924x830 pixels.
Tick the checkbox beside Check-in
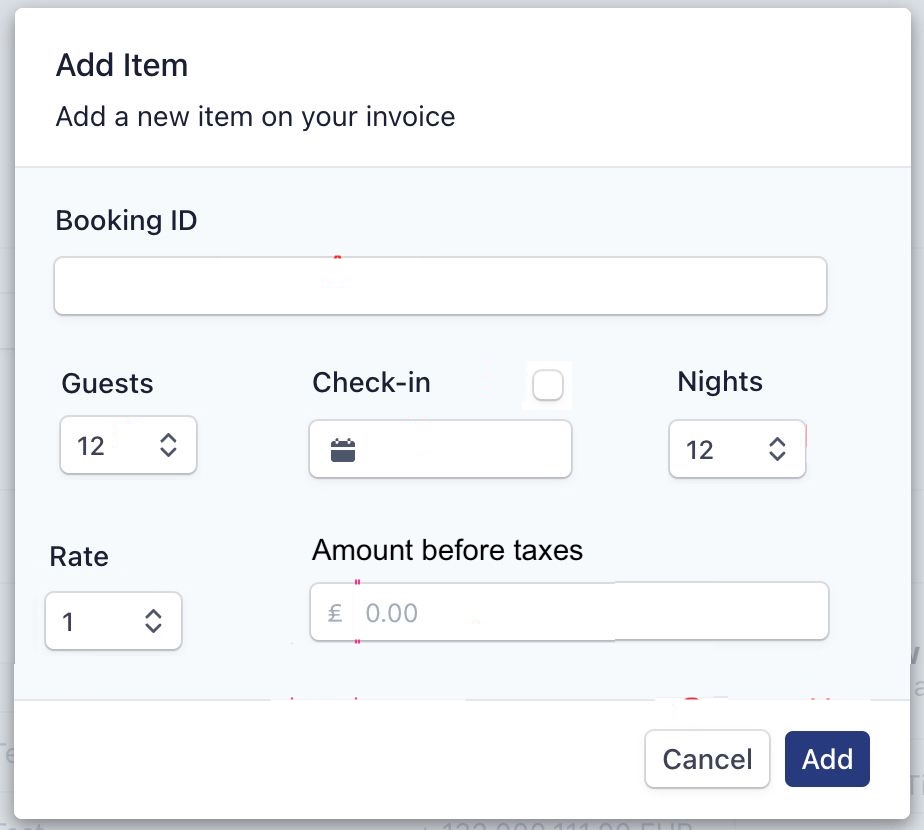tap(548, 385)
